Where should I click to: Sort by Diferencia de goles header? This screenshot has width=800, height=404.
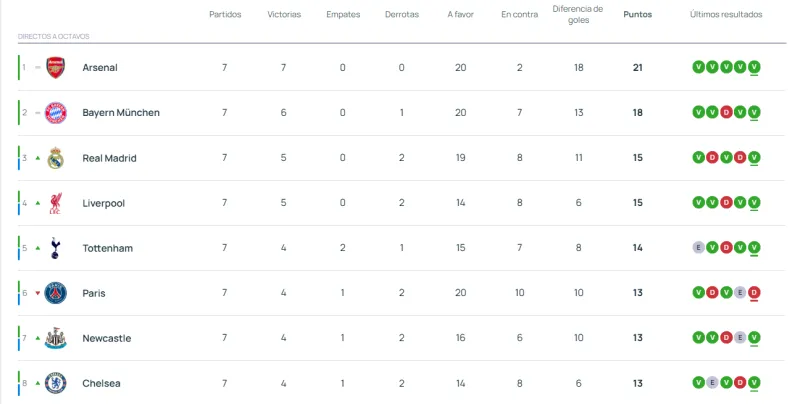(578, 15)
